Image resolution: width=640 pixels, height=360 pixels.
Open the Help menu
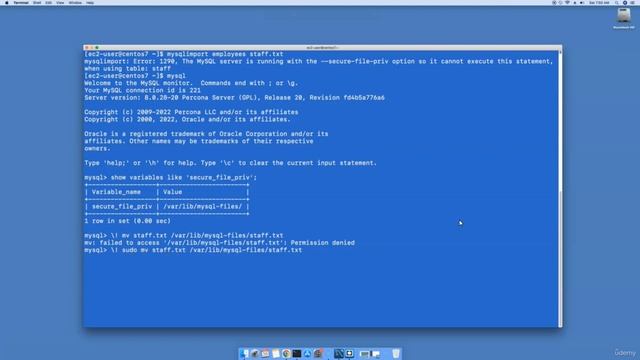90,2
